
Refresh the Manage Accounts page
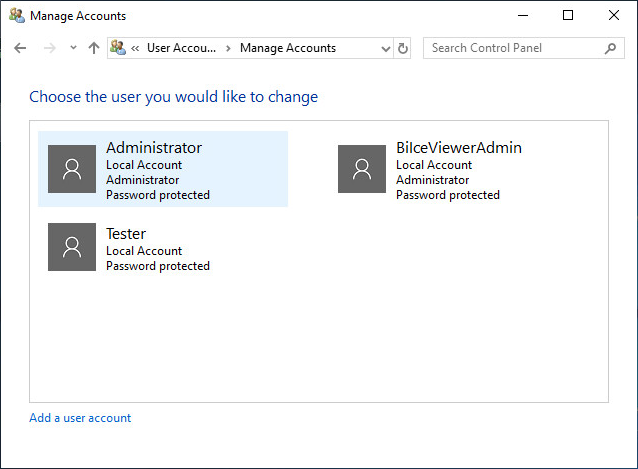403,48
